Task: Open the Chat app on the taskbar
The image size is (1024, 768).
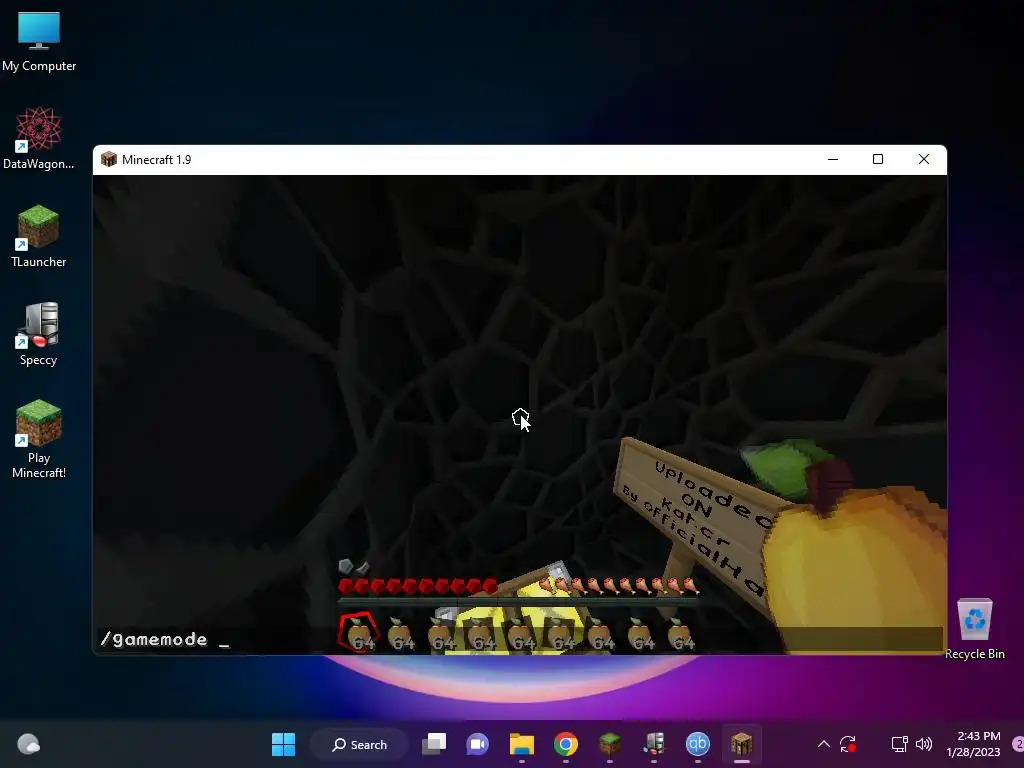Action: point(477,744)
